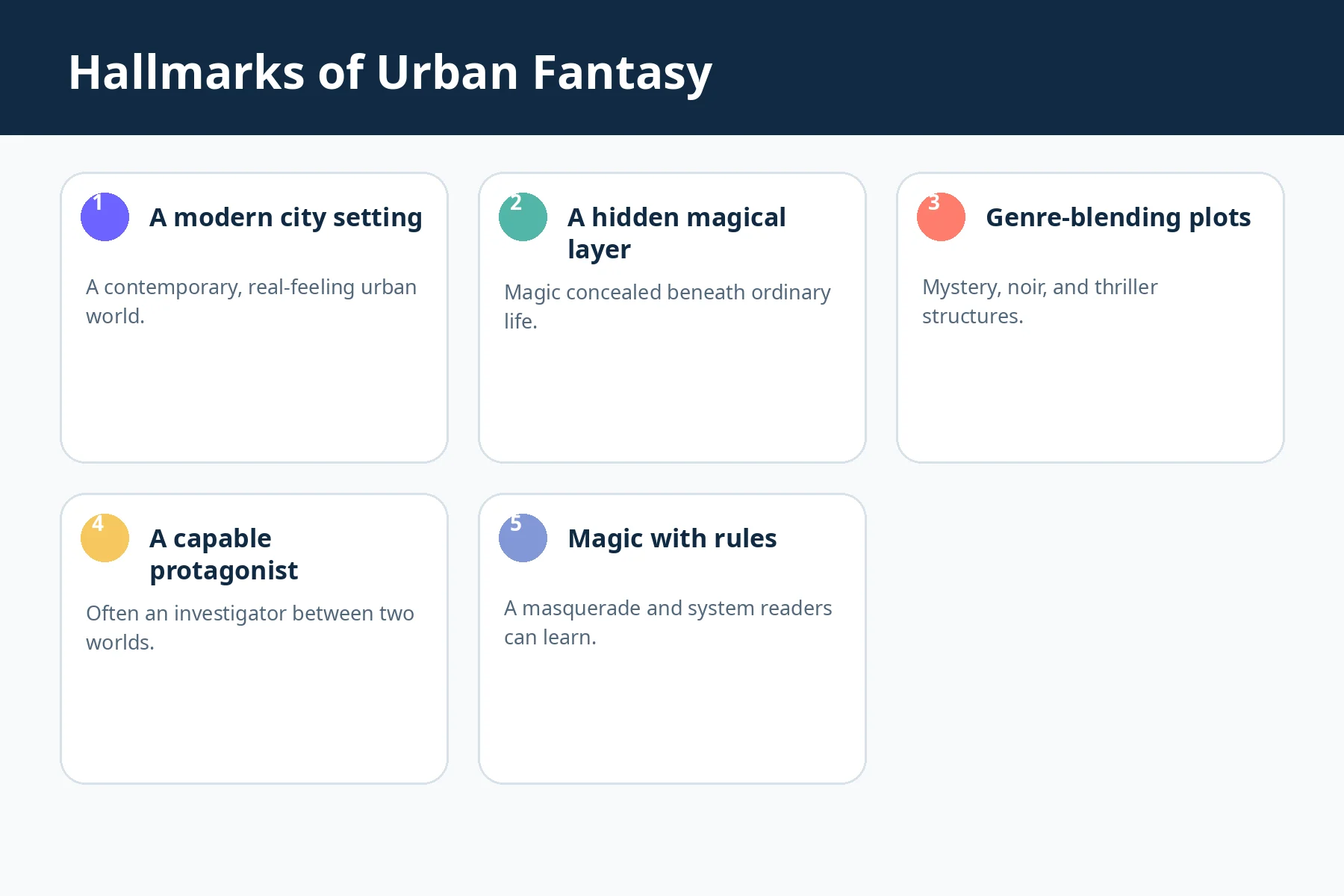Select the 'A hidden magical layer' heading
The width and height of the screenshot is (1344, 896).
[x=676, y=233]
